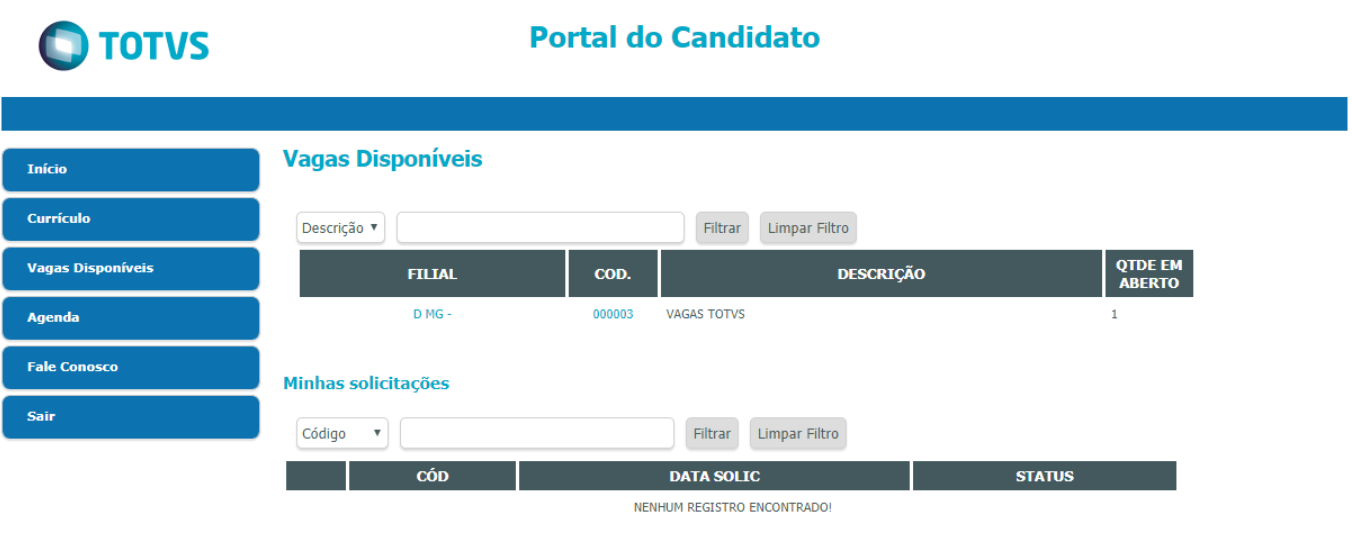Focus the vacancies filter text field
The height and width of the screenshot is (533, 1352).
pyautogui.click(x=540, y=227)
